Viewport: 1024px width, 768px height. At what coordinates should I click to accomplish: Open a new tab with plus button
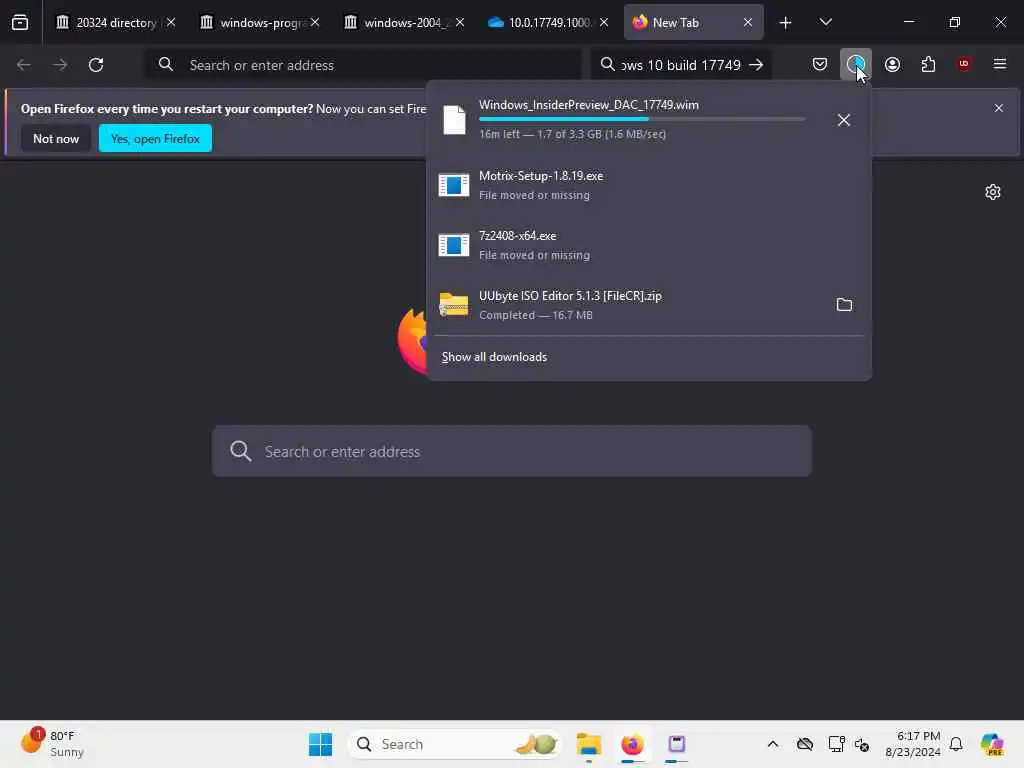785,23
